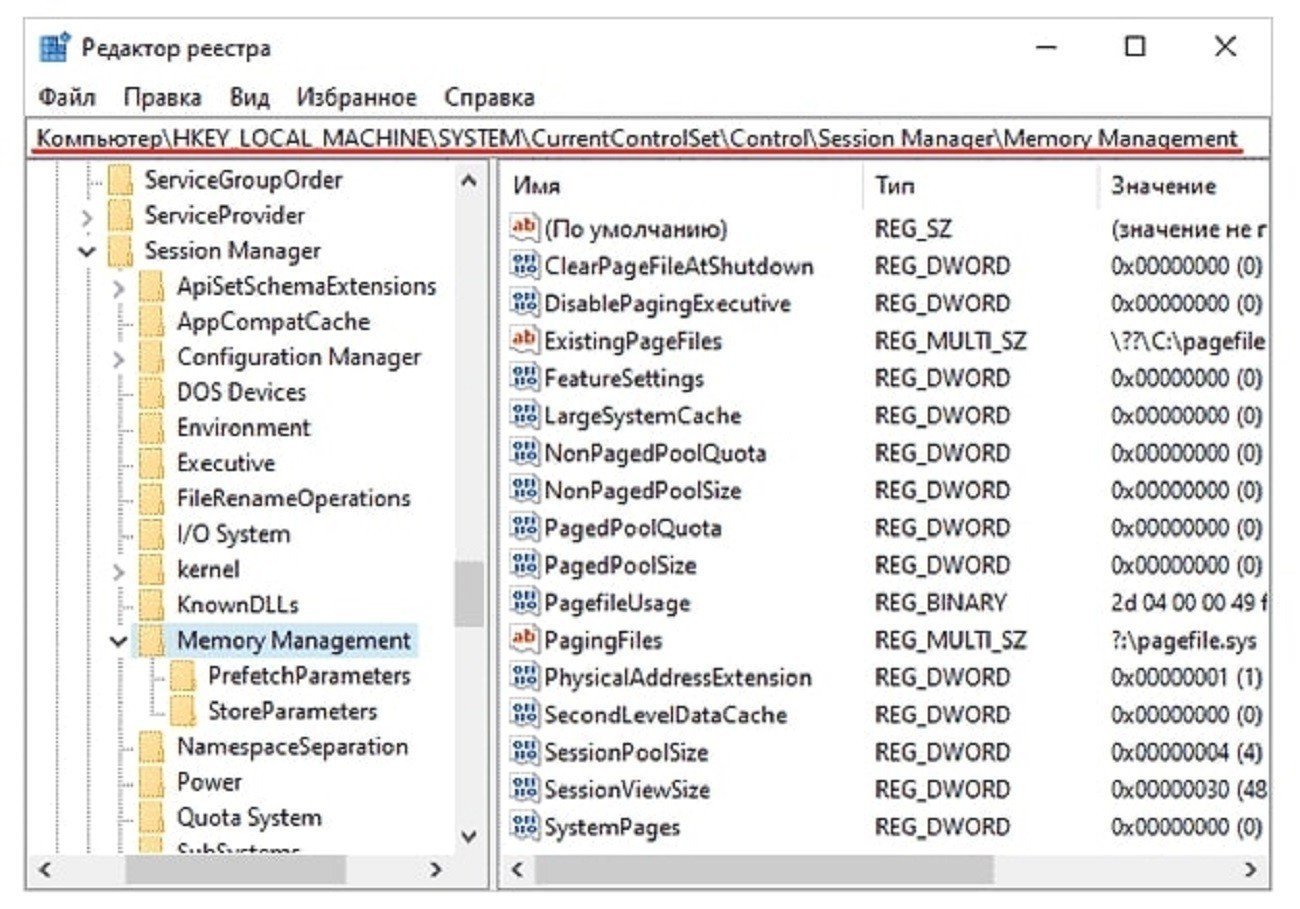Open the Справка menu
This screenshot has height=909, width=1300.
pyautogui.click(x=489, y=98)
